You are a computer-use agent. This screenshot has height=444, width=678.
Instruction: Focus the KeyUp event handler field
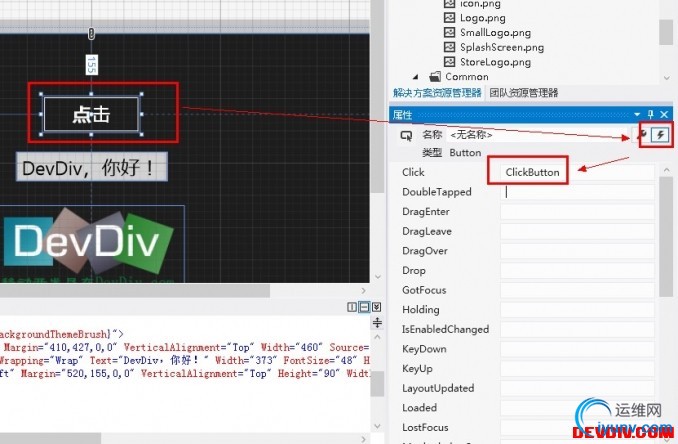[x=577, y=368]
